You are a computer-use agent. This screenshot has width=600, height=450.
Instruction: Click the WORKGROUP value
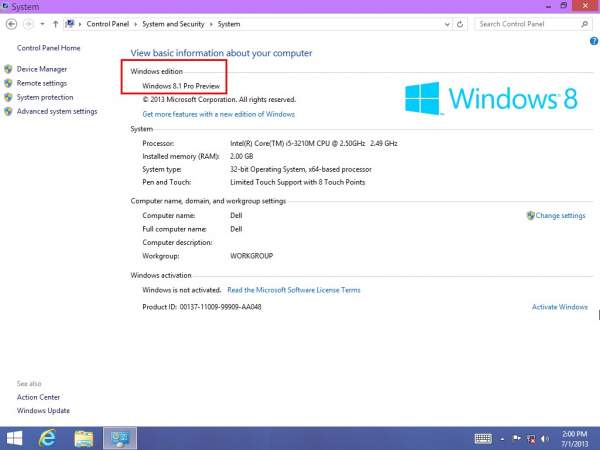[251, 256]
